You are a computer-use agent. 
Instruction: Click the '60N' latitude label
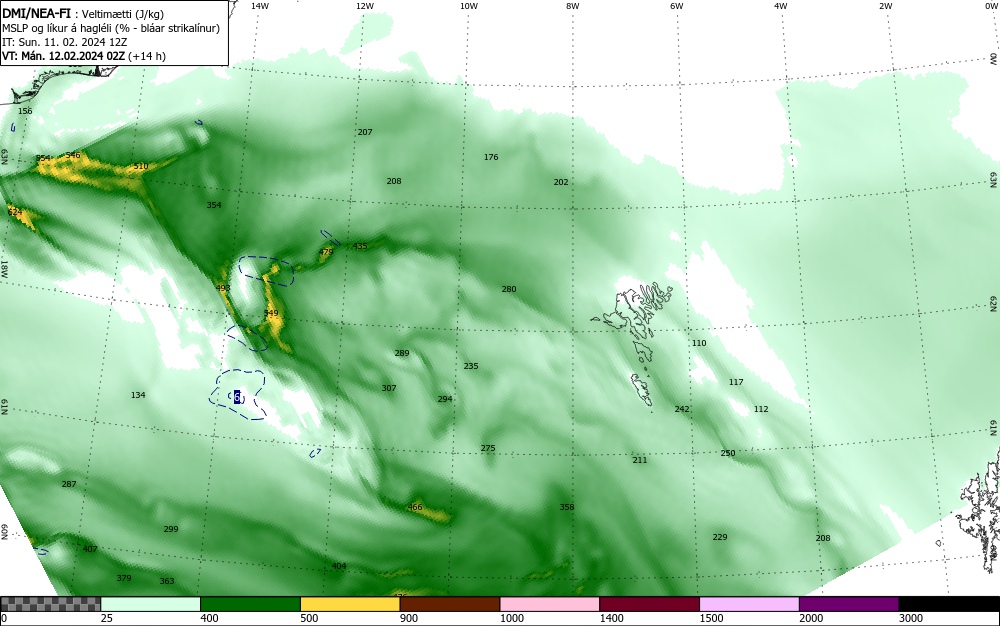pyautogui.click(x=4, y=532)
